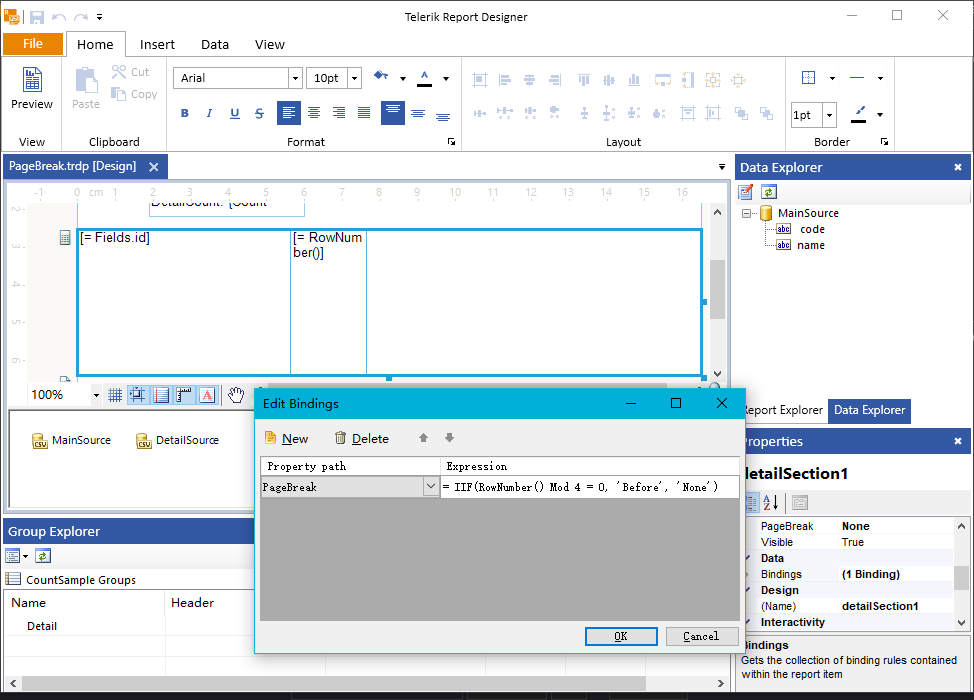This screenshot has width=974, height=700.
Task: Select the code field in Data Explorer
Action: (x=812, y=229)
